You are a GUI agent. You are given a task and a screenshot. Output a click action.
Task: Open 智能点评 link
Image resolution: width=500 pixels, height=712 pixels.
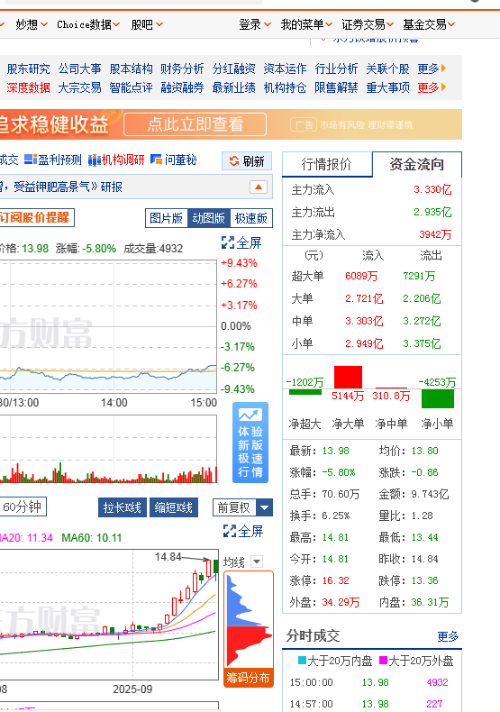pyautogui.click(x=131, y=87)
